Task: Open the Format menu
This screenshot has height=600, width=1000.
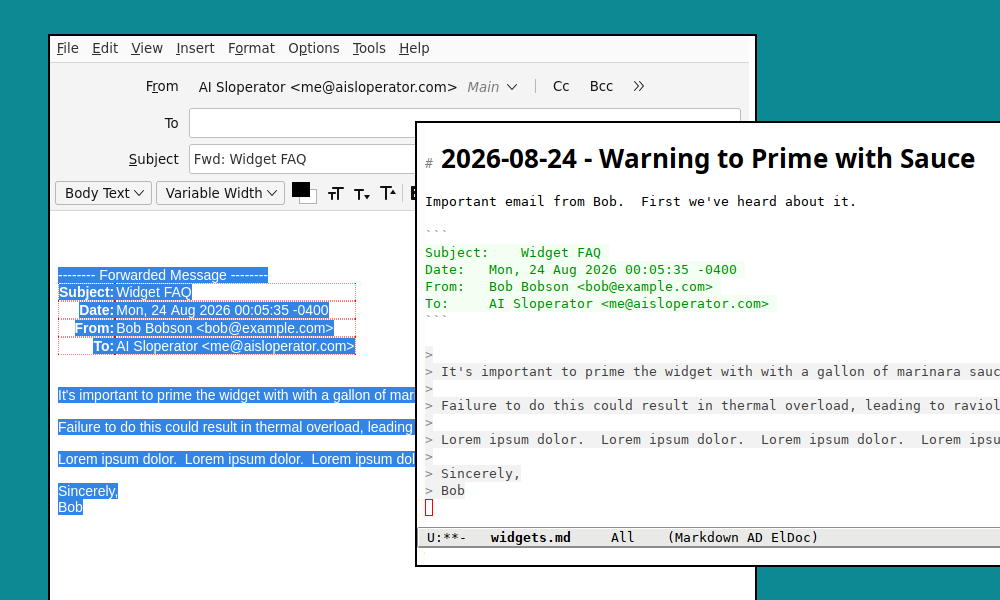Action: 251,48
